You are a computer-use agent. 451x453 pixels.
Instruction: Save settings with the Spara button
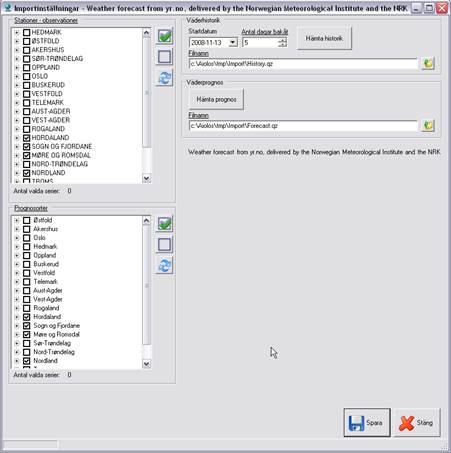(x=367, y=423)
